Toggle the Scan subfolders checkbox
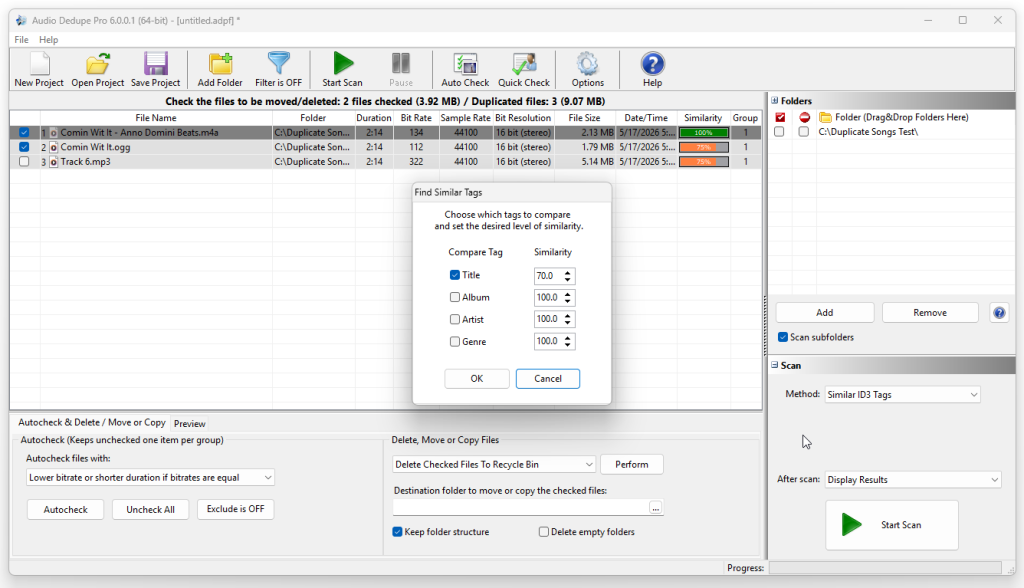This screenshot has width=1024, height=588. pos(782,337)
